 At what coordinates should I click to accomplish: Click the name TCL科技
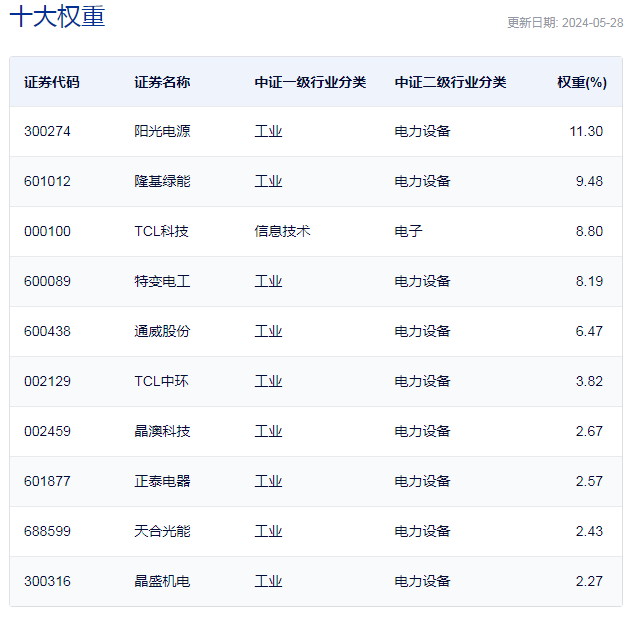[x=162, y=231]
